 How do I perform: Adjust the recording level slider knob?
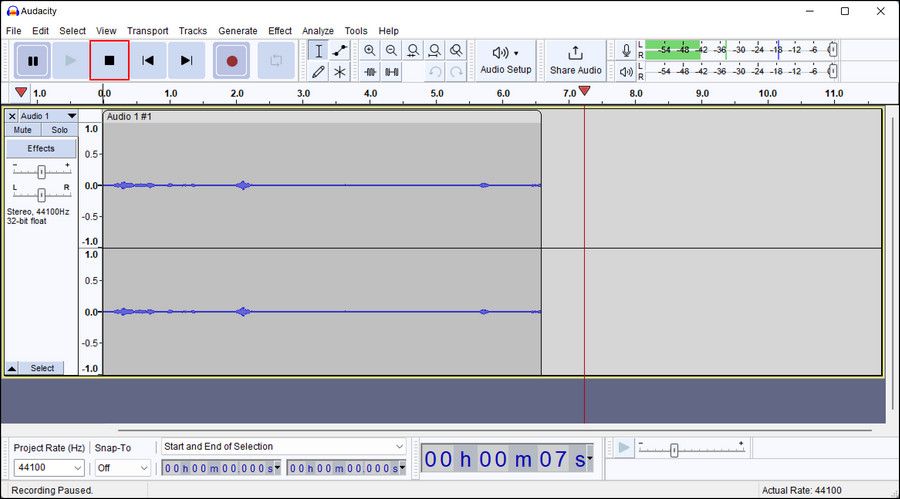coord(832,50)
